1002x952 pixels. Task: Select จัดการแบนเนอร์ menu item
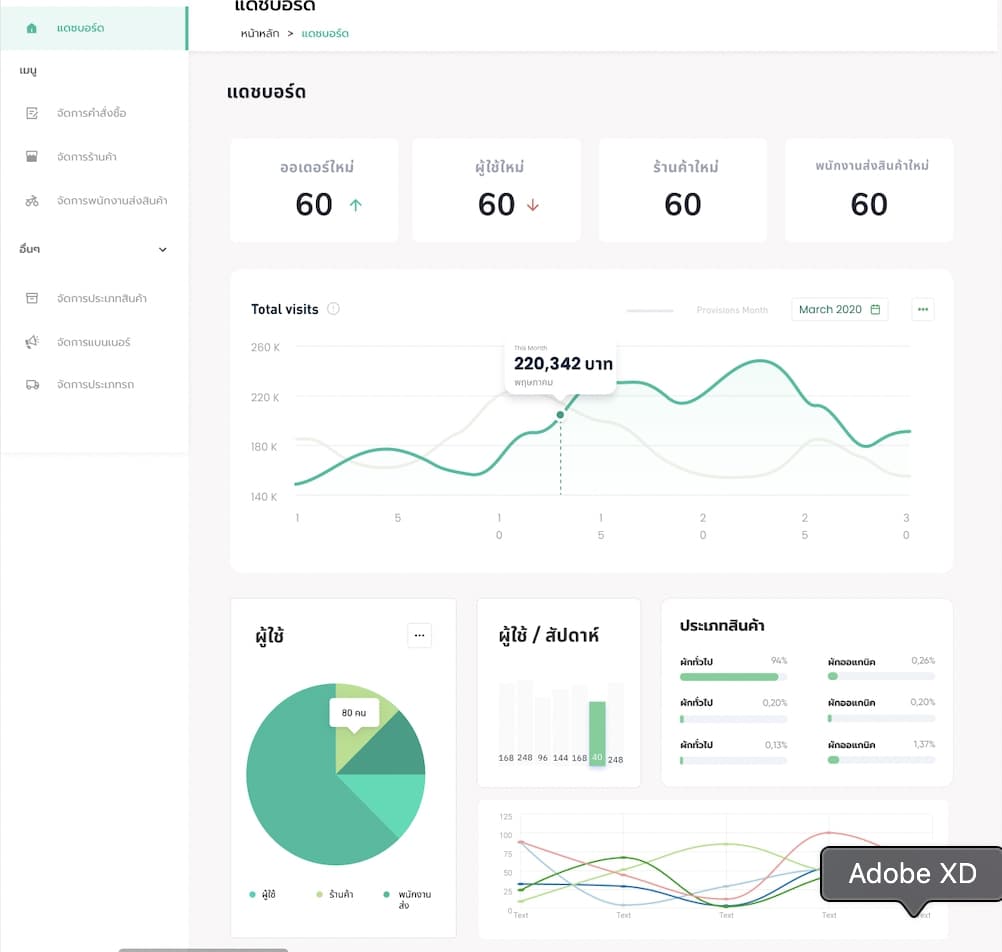pyautogui.click(x=93, y=342)
